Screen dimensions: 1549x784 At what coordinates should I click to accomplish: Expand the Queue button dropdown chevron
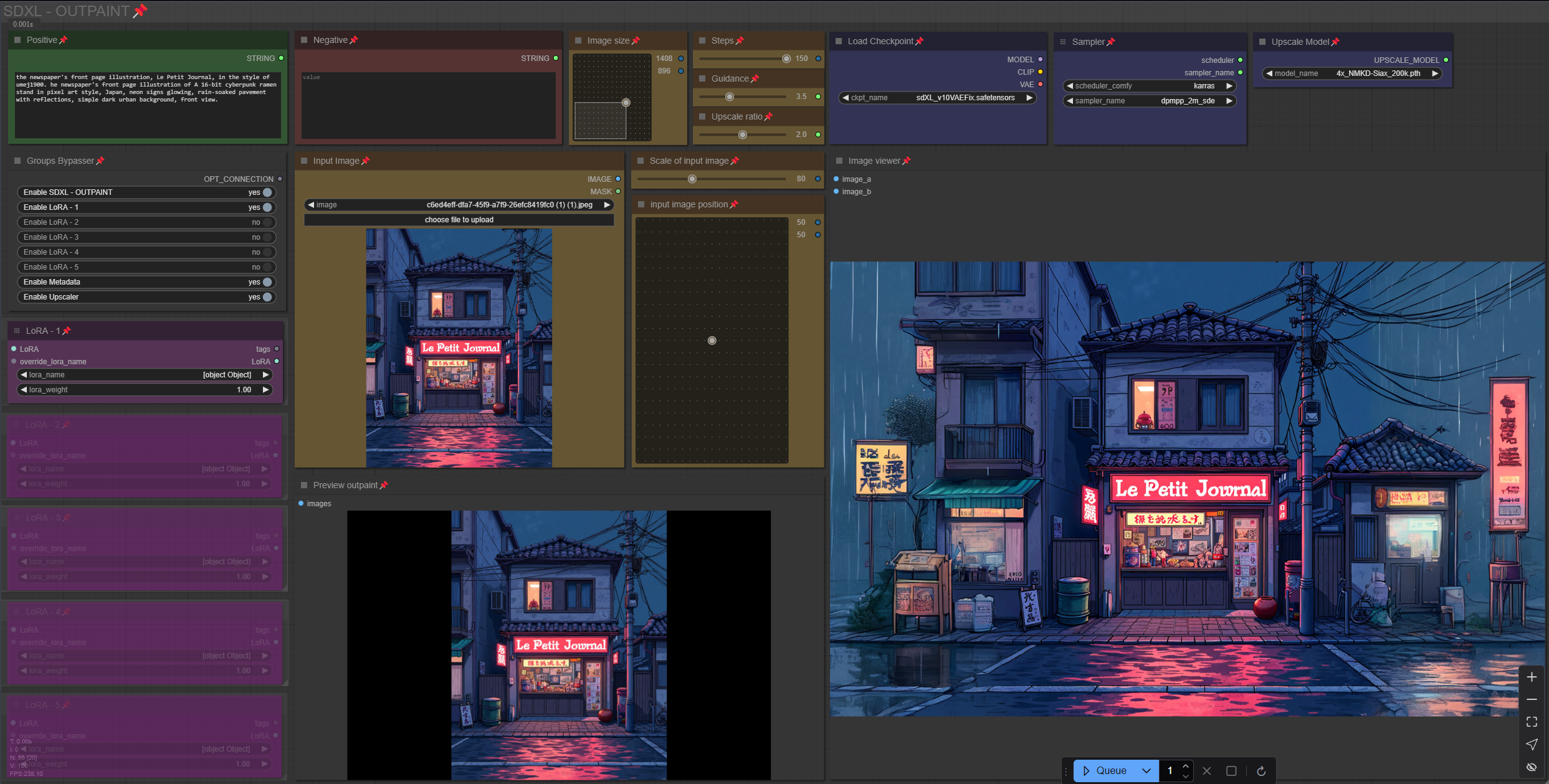pos(1146,771)
